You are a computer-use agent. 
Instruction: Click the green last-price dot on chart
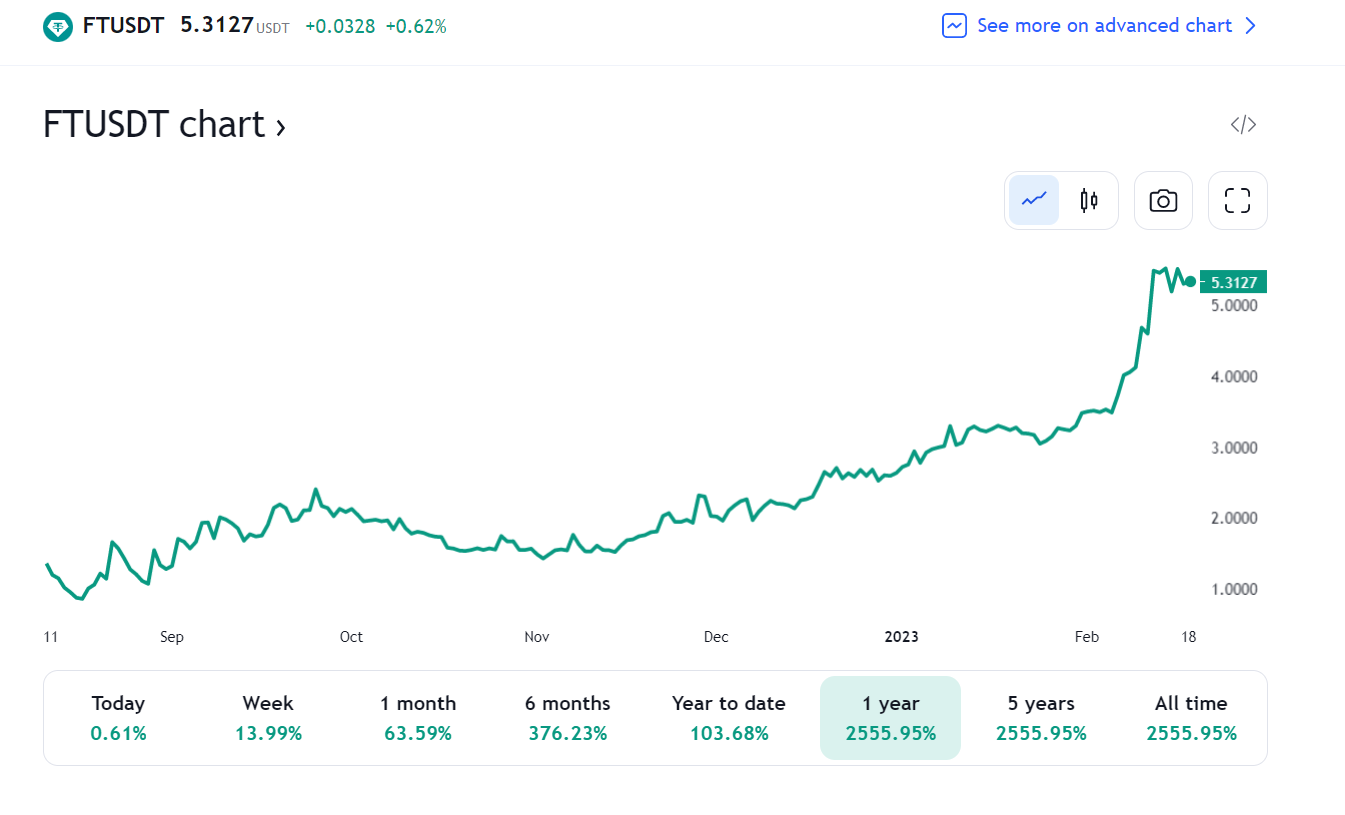[x=1190, y=281]
